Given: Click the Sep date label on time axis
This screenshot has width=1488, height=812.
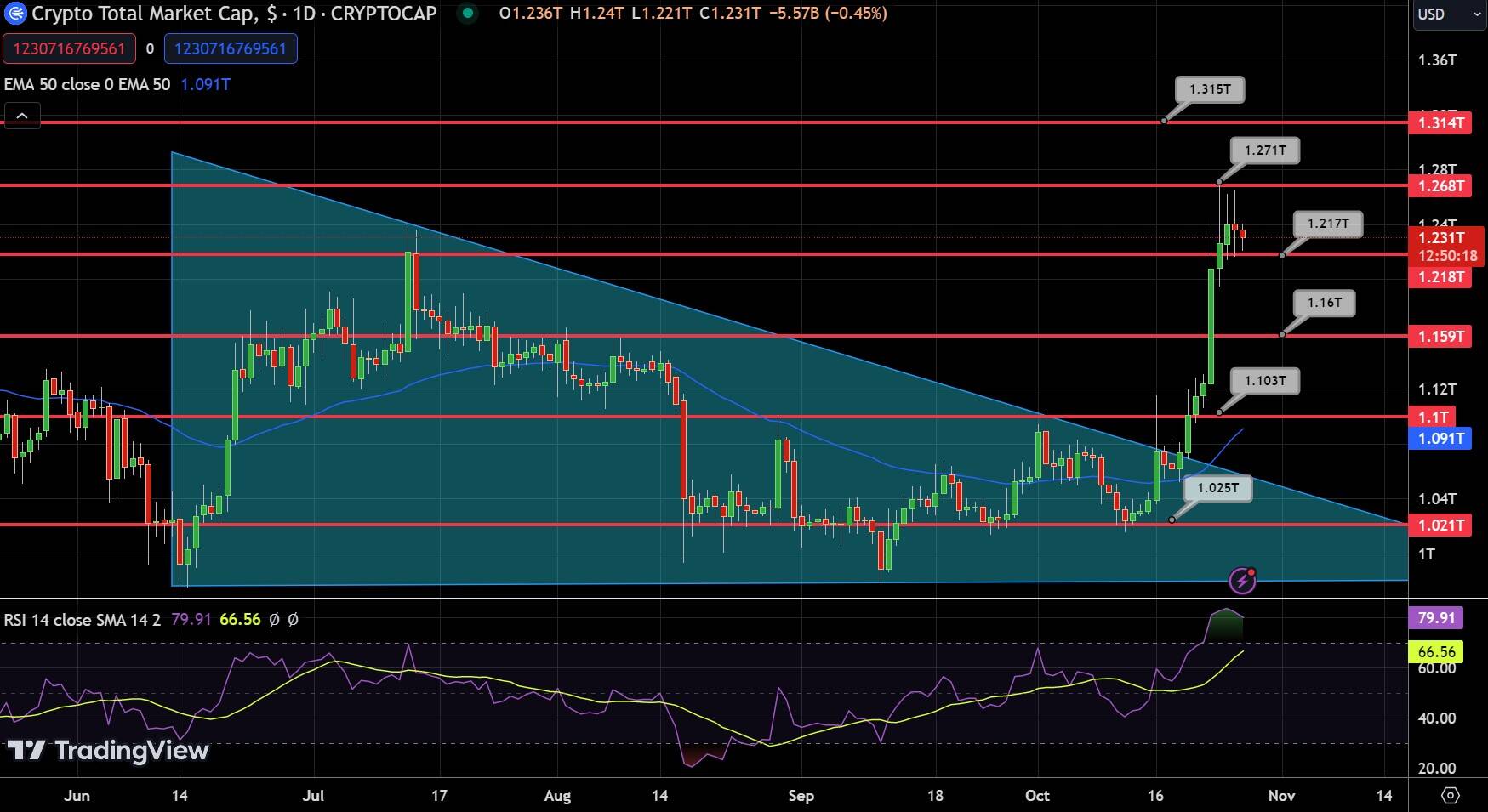Looking at the screenshot, I should tap(801, 796).
